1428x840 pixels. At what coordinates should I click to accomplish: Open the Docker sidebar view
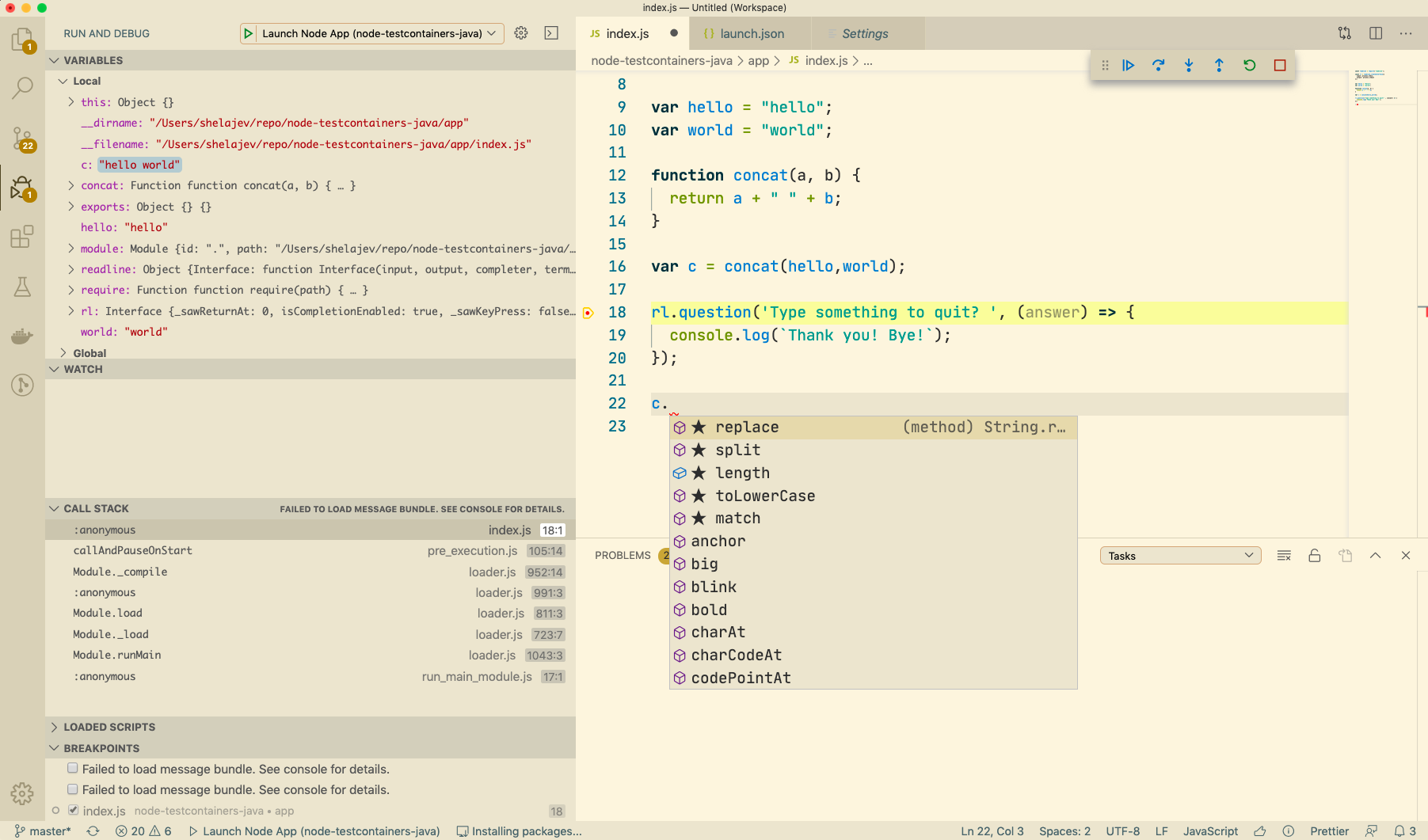[x=22, y=336]
